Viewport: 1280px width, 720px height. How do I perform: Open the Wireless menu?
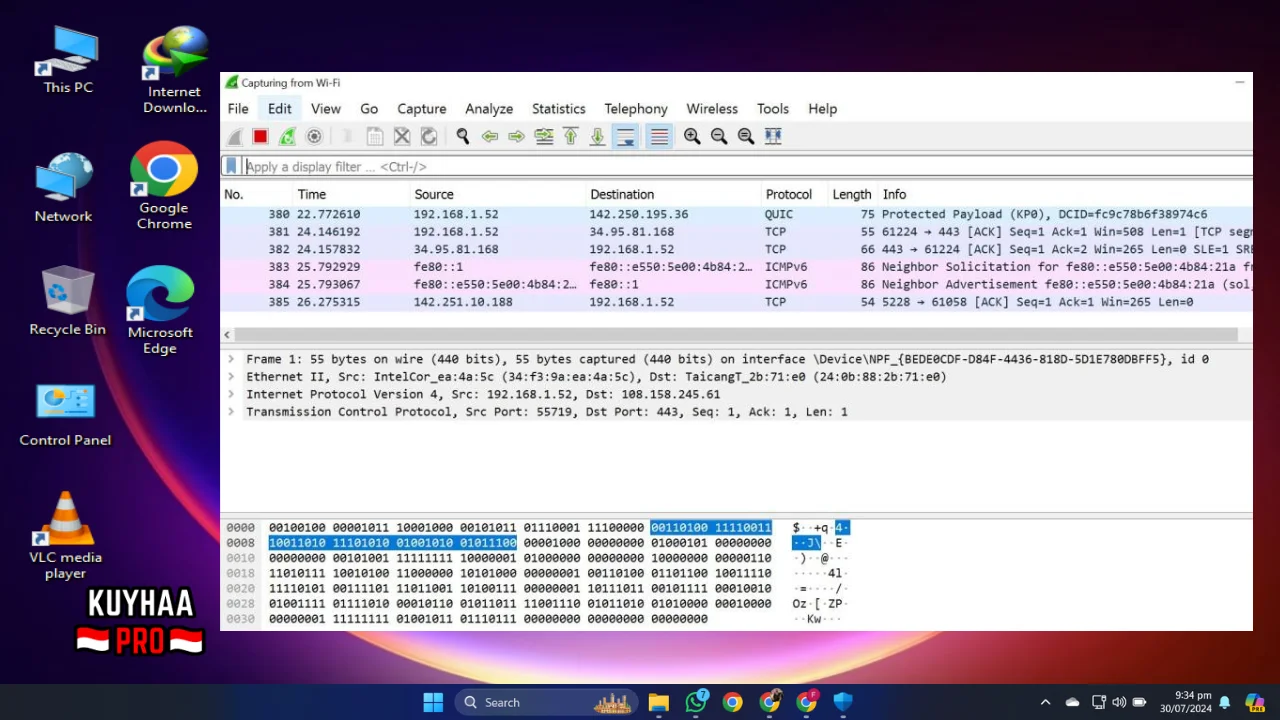[x=712, y=109]
